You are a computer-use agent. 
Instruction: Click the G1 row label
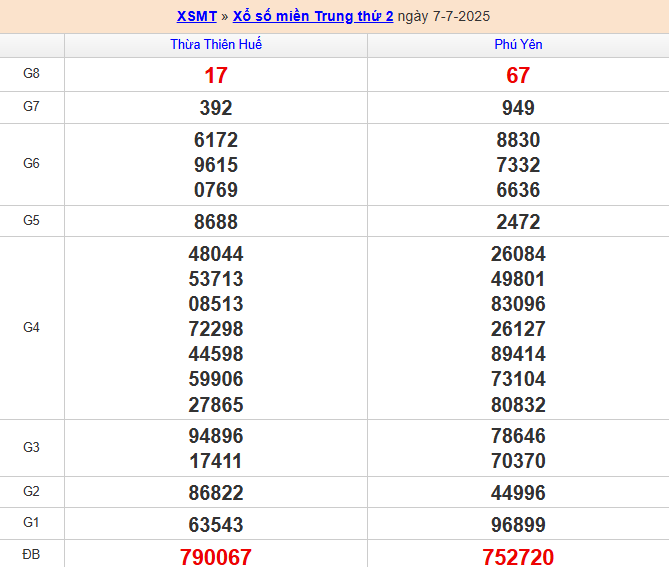(x=31, y=522)
